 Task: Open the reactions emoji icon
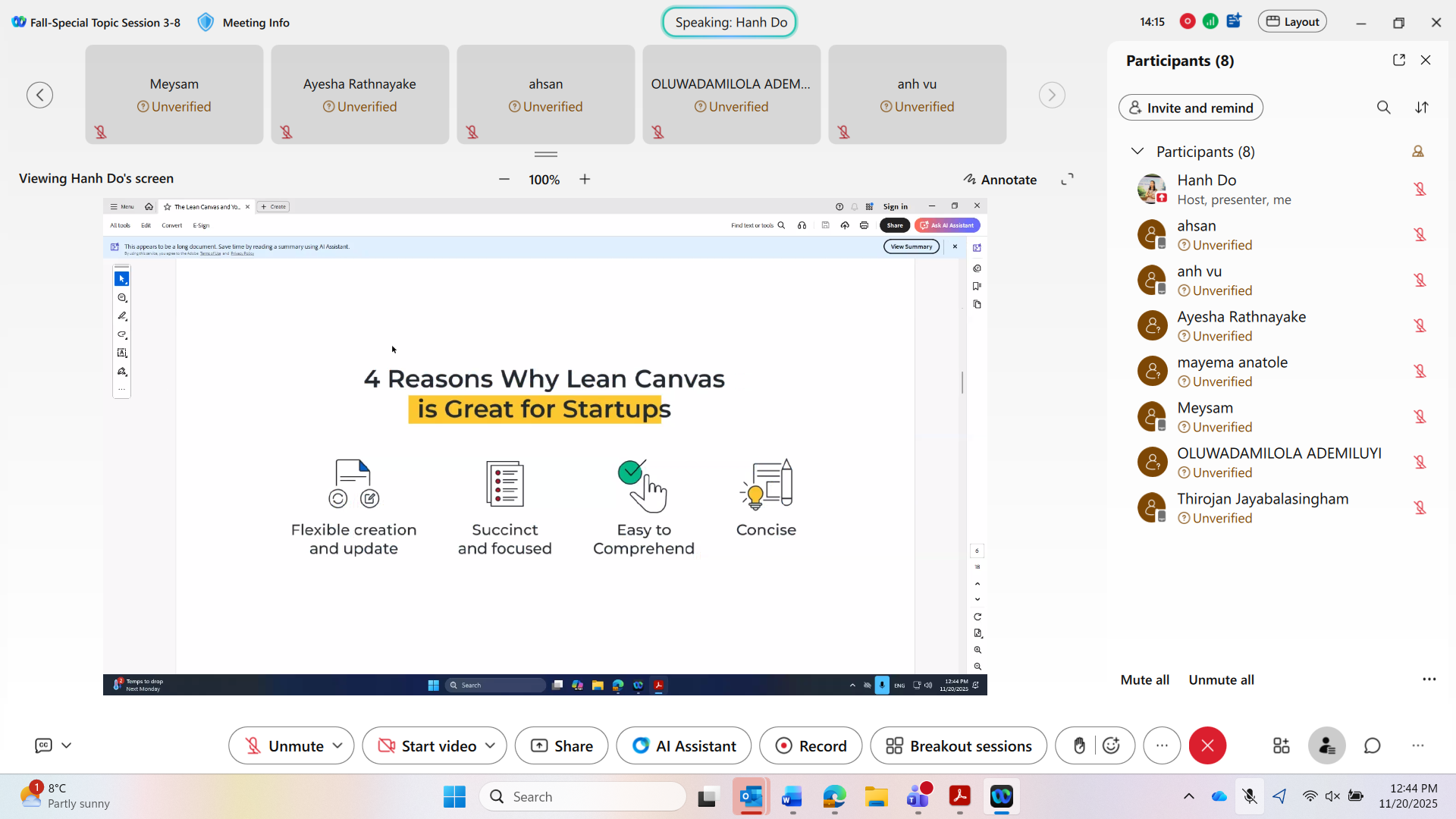[1111, 746]
